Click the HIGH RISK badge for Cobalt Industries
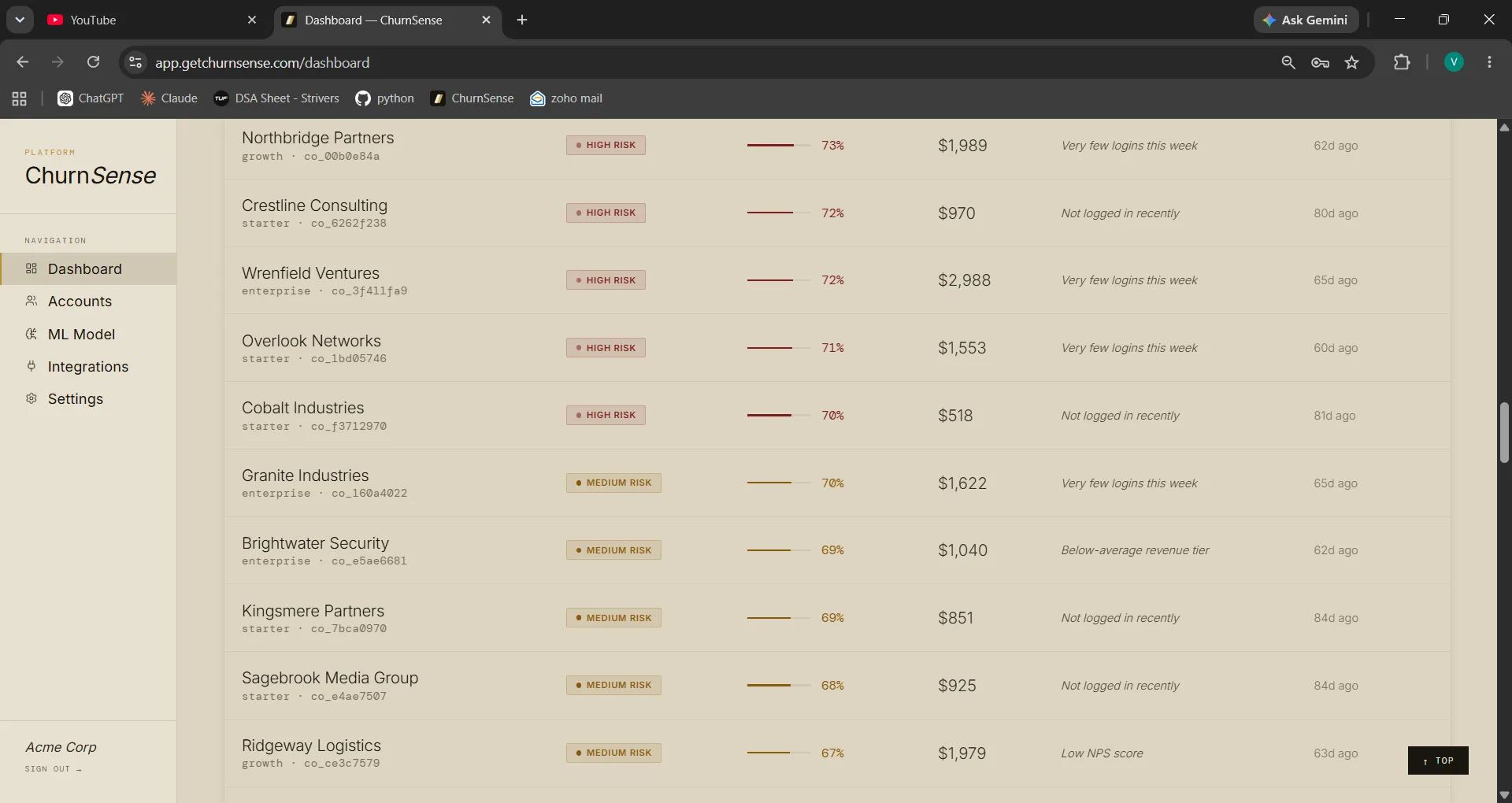The width and height of the screenshot is (1512, 803). 606,415
